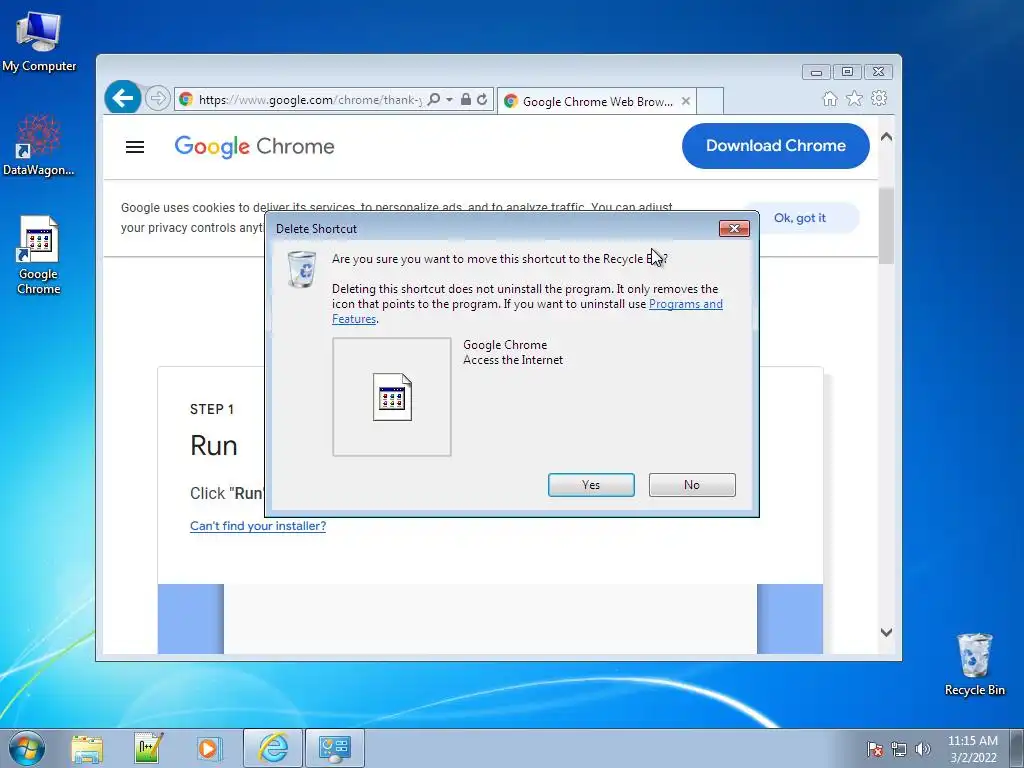The height and width of the screenshot is (768, 1024).
Task: Open Windows Media Player from taskbar
Action: pyautogui.click(x=209, y=748)
